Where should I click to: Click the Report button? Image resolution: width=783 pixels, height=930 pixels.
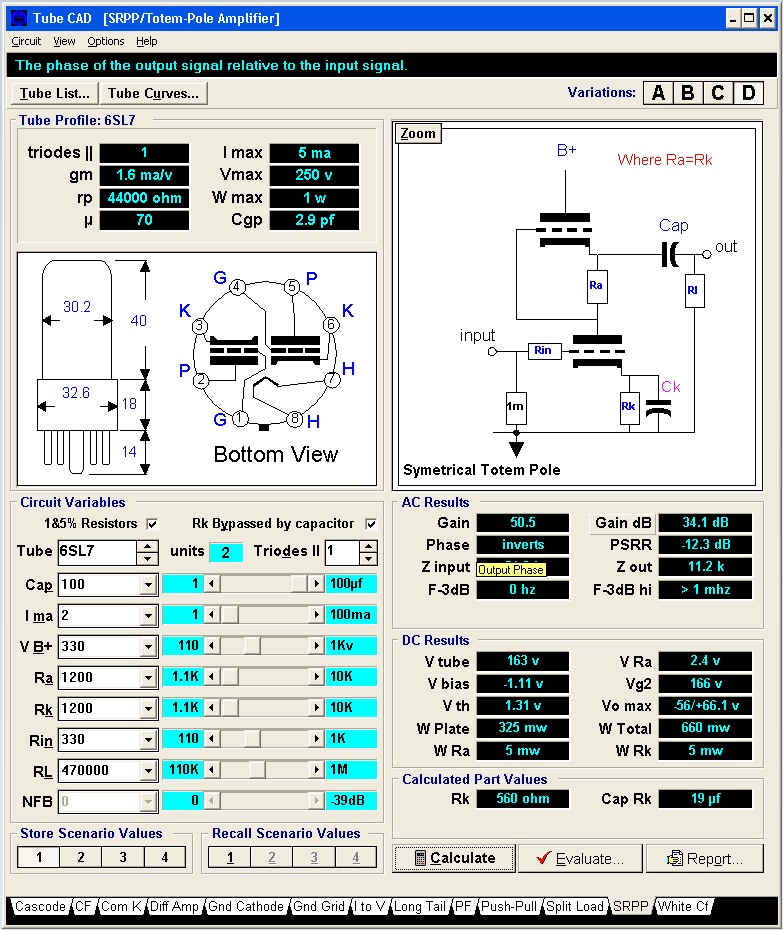coord(704,858)
